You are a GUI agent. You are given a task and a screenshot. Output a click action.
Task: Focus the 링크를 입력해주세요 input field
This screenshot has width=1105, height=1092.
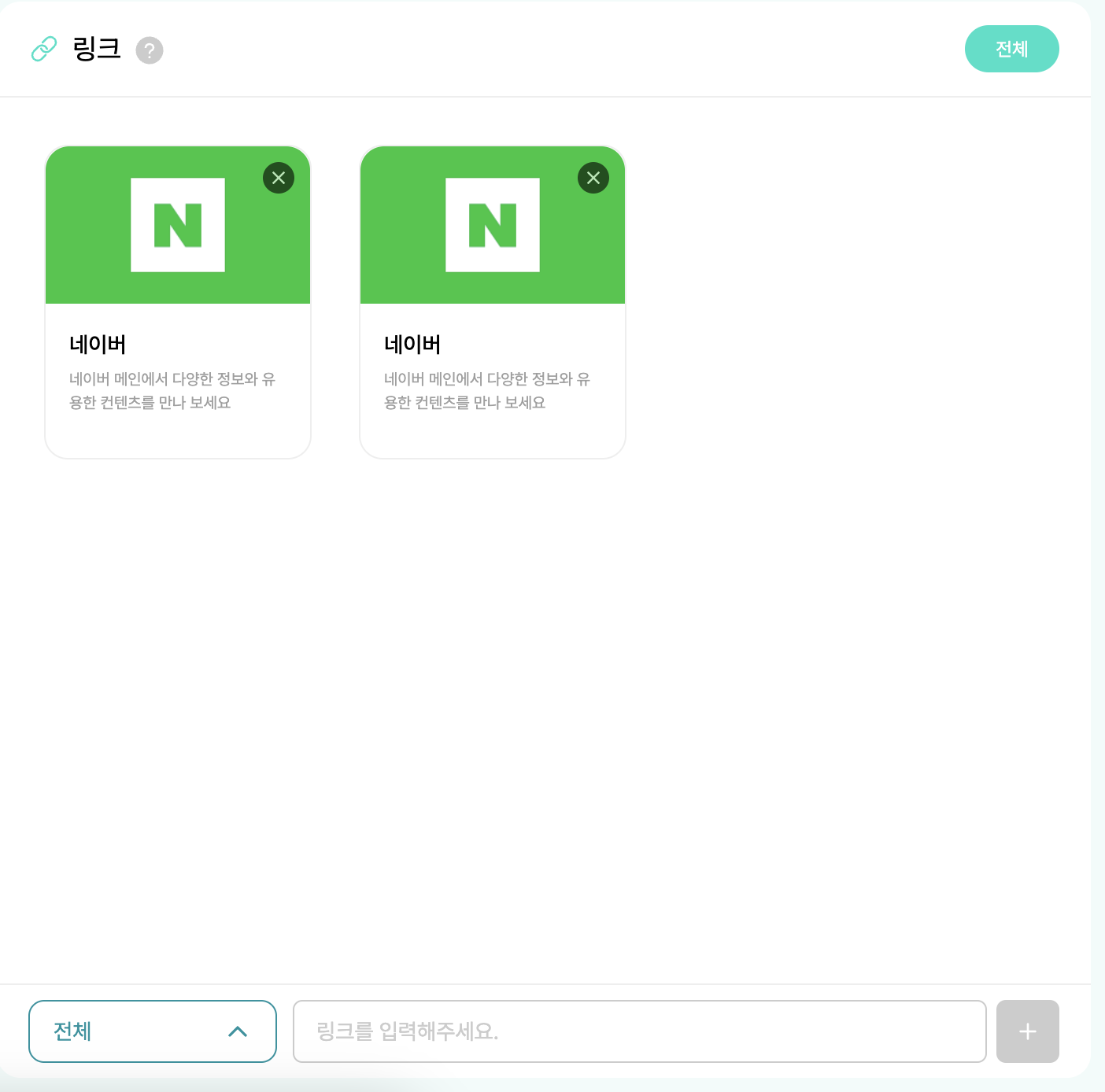click(x=640, y=1031)
